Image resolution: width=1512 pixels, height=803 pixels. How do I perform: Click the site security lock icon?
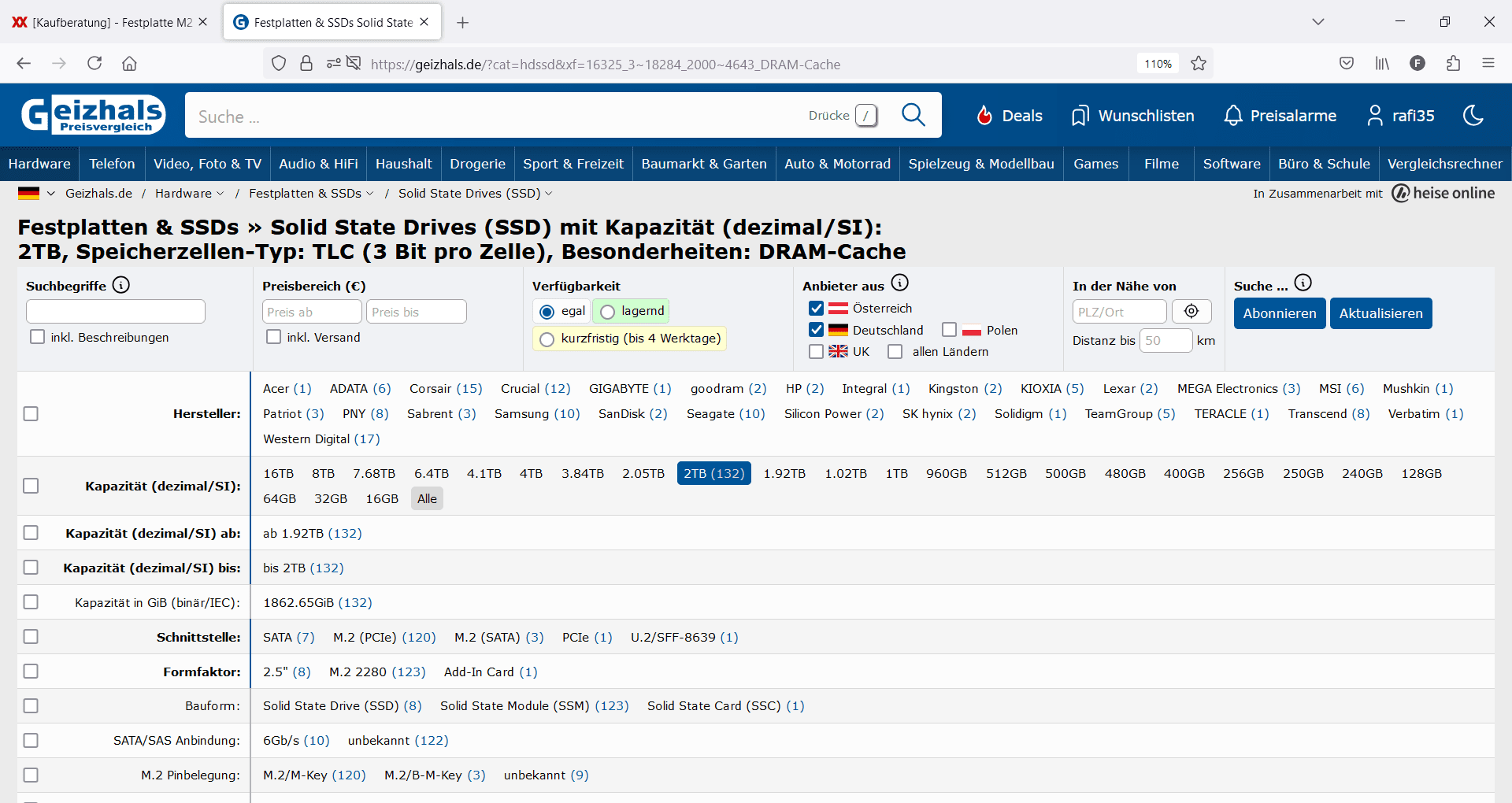point(306,64)
